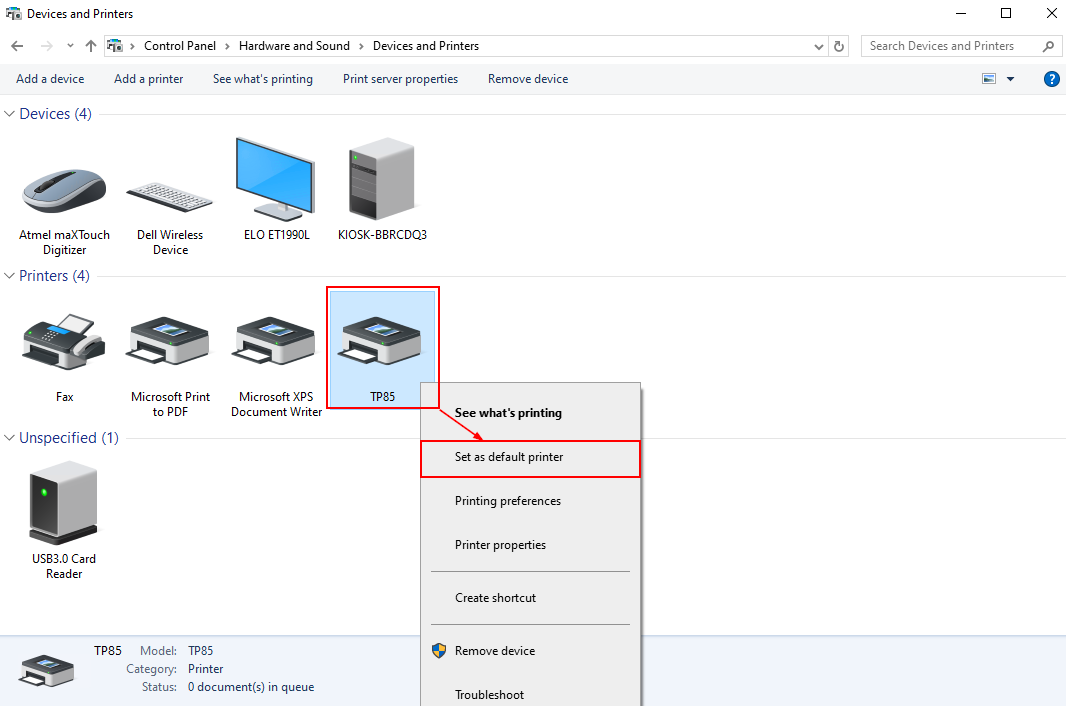This screenshot has height=706, width=1066.
Task: Select the USB3.0 Card Reader icon
Action: click(64, 503)
